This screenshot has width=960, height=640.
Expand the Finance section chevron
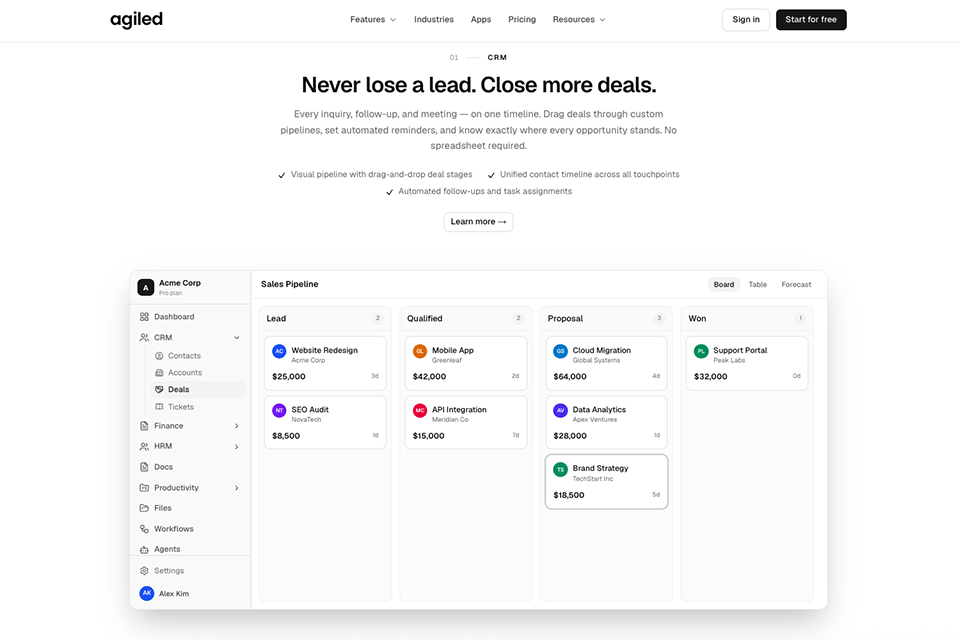click(x=236, y=426)
